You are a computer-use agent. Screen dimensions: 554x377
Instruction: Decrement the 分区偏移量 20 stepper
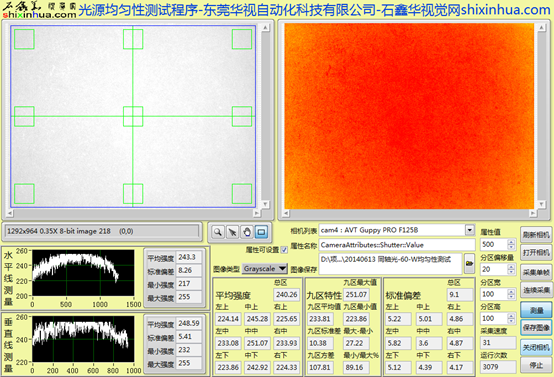511,272
